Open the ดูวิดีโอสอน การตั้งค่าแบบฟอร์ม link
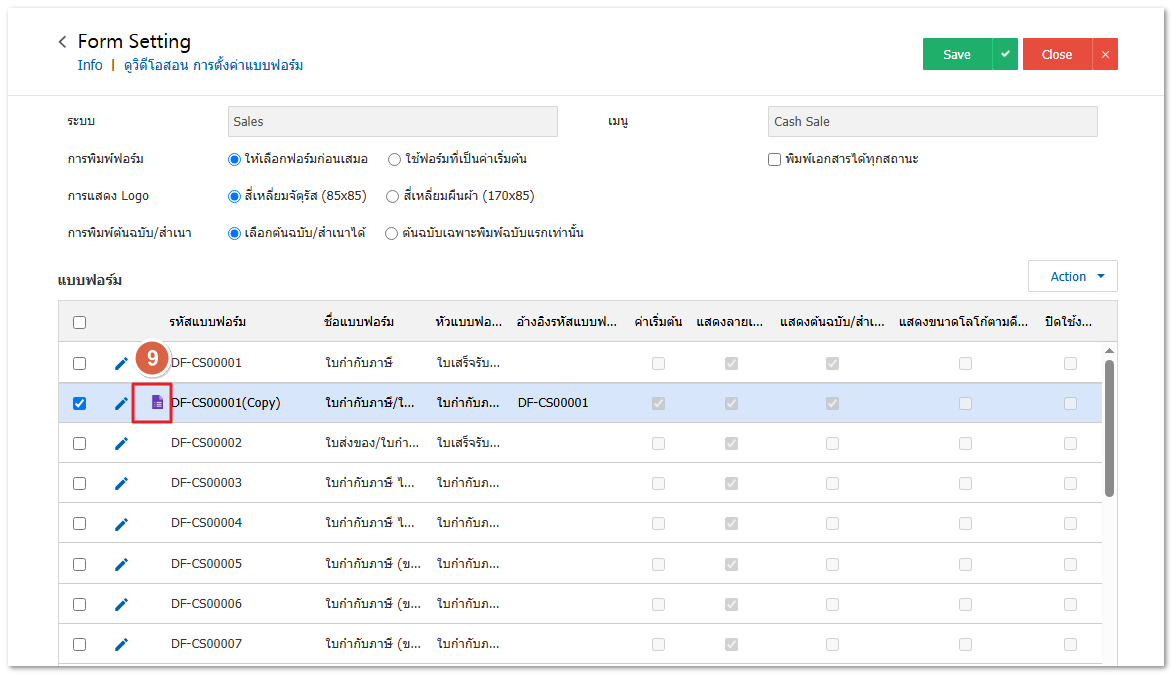Image resolution: width=1172 pixels, height=674 pixels. 213,65
